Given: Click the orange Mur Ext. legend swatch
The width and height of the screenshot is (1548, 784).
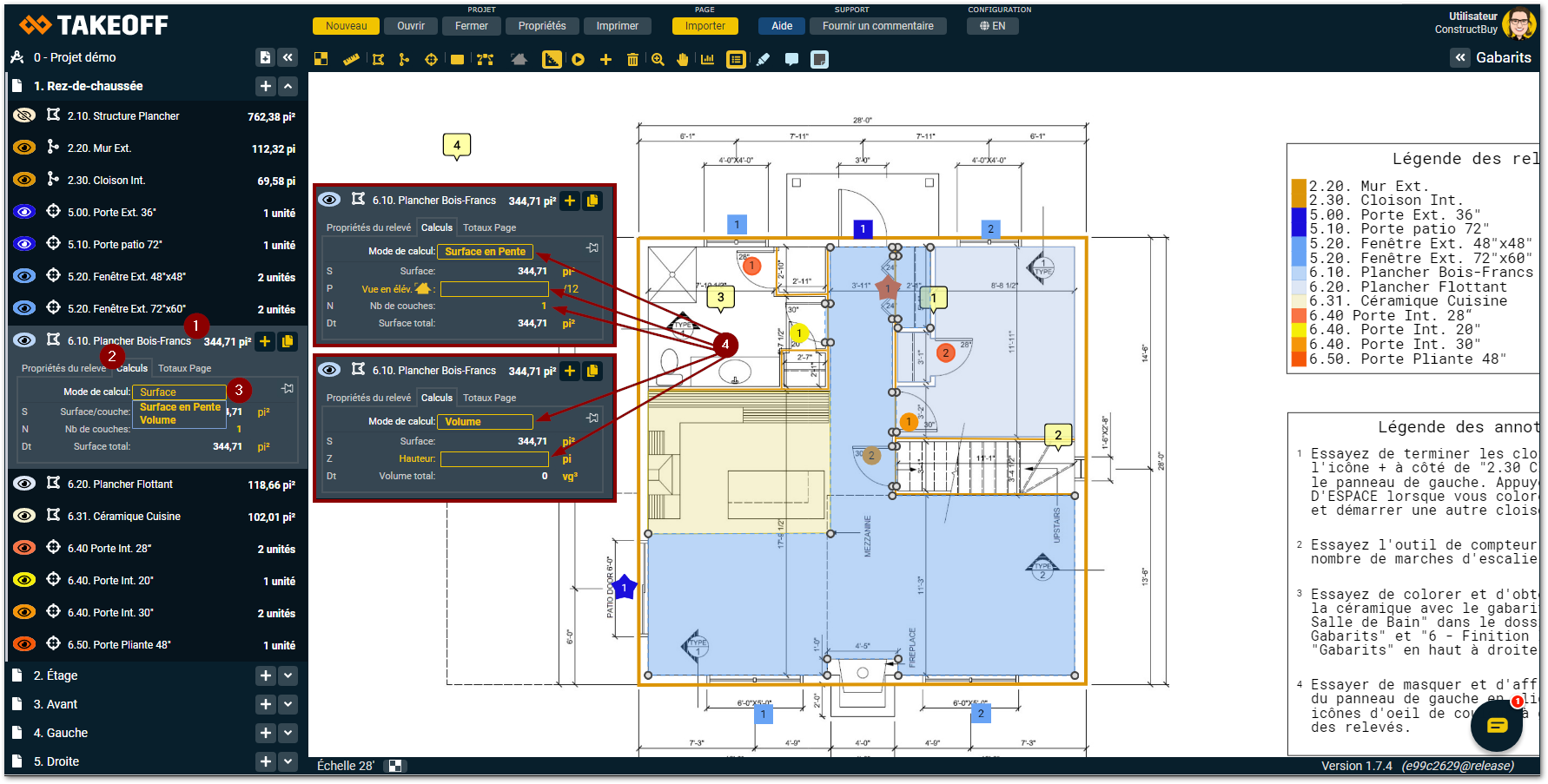Looking at the screenshot, I should (x=1299, y=187).
